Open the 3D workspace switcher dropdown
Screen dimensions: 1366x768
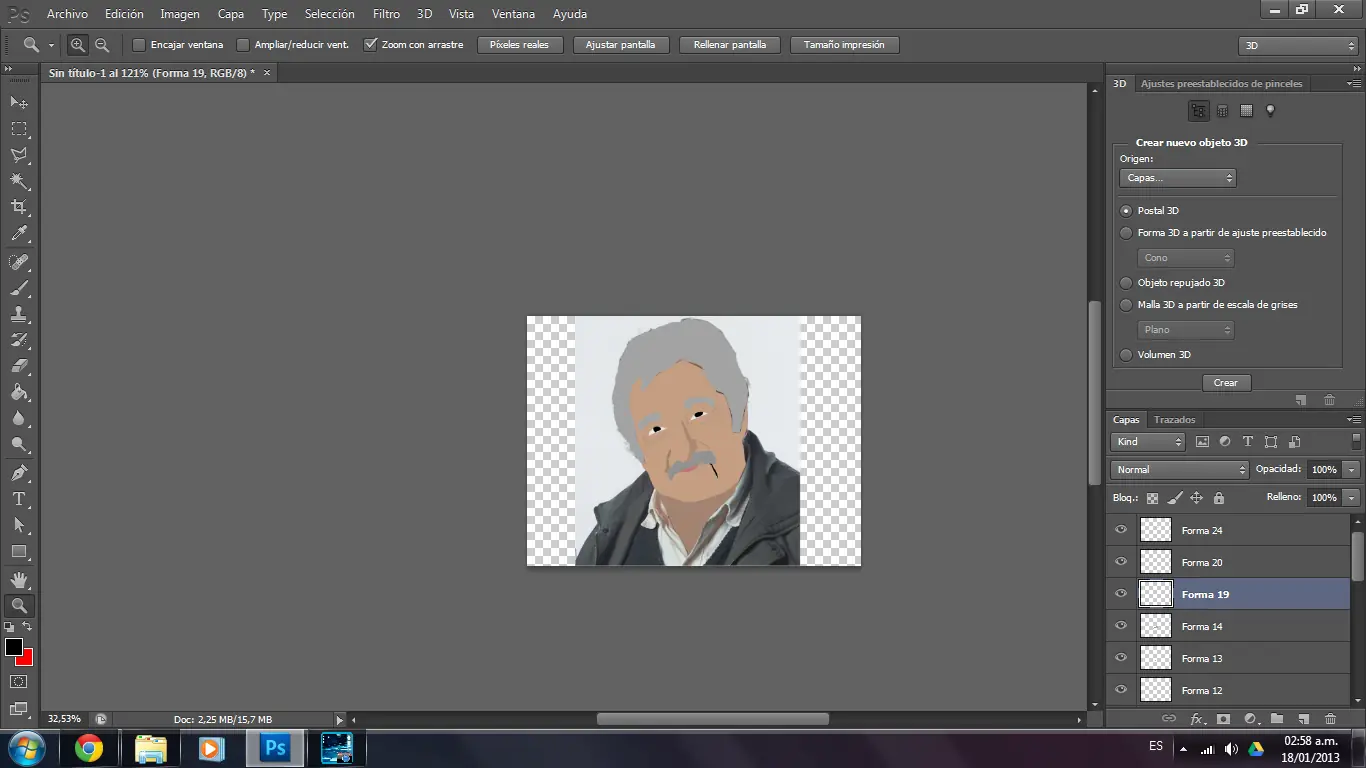pyautogui.click(x=1298, y=46)
